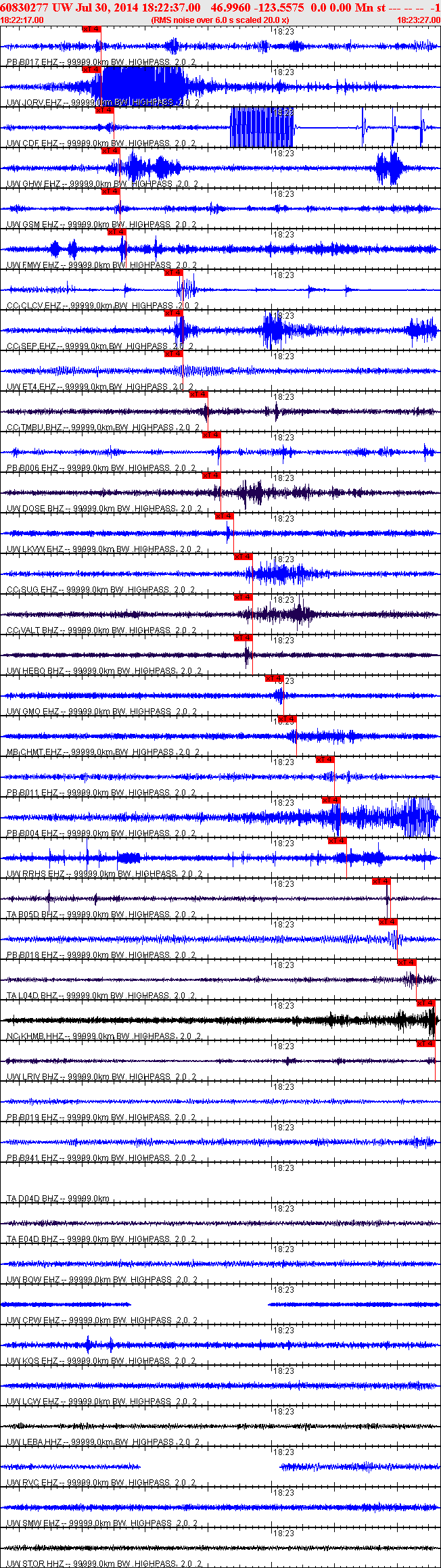The height and width of the screenshot is (1568, 441).
Task: Click red pick flag on UW LRIV trace
Action: pos(426,1044)
